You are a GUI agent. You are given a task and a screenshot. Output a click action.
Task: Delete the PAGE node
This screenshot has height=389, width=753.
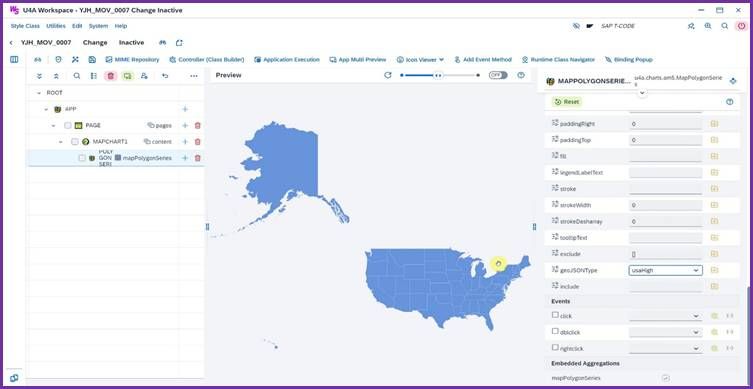pos(197,125)
